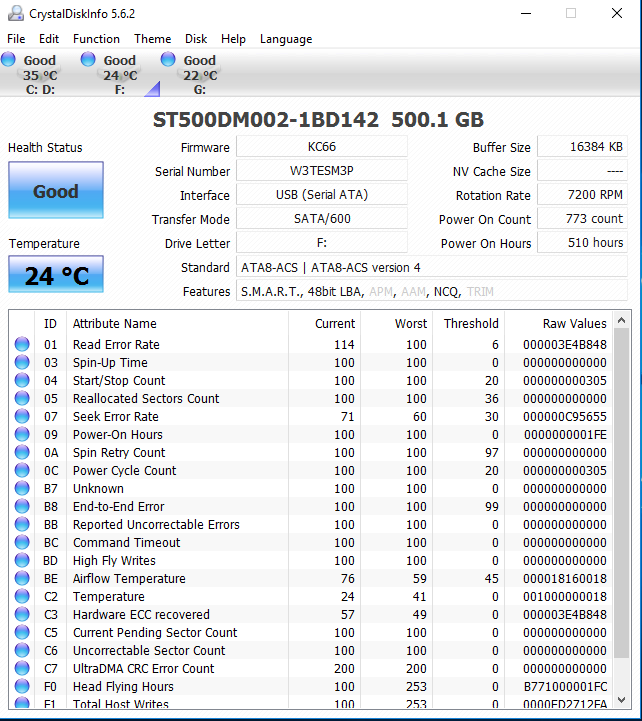Click status orb for Reallocated Sectors Count
The width and height of the screenshot is (642, 721).
point(22,398)
